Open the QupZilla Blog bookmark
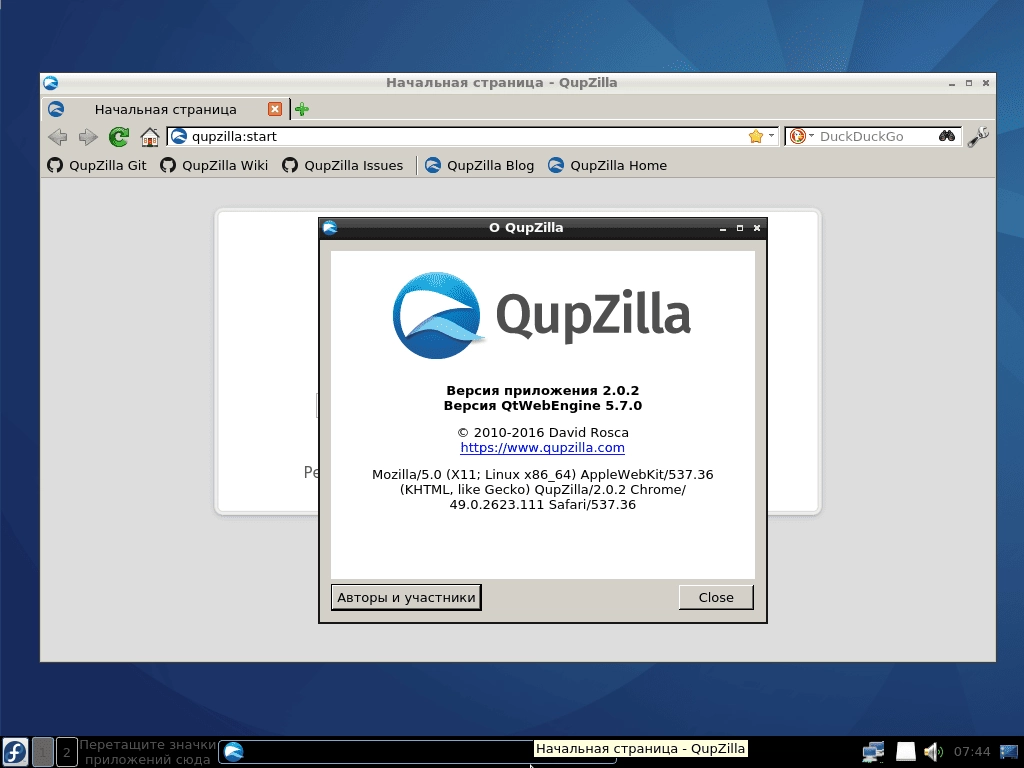Viewport: 1024px width, 768px height. click(x=479, y=165)
